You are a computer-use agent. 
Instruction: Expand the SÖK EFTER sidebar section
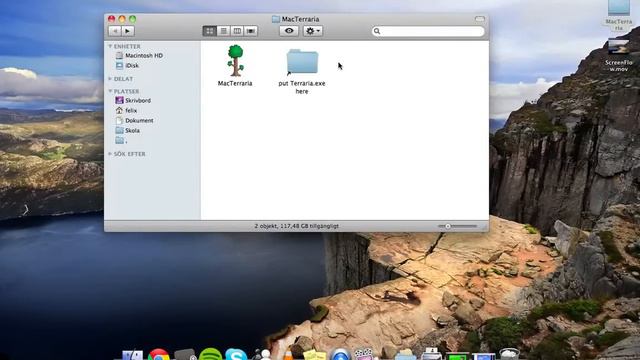pos(110,154)
